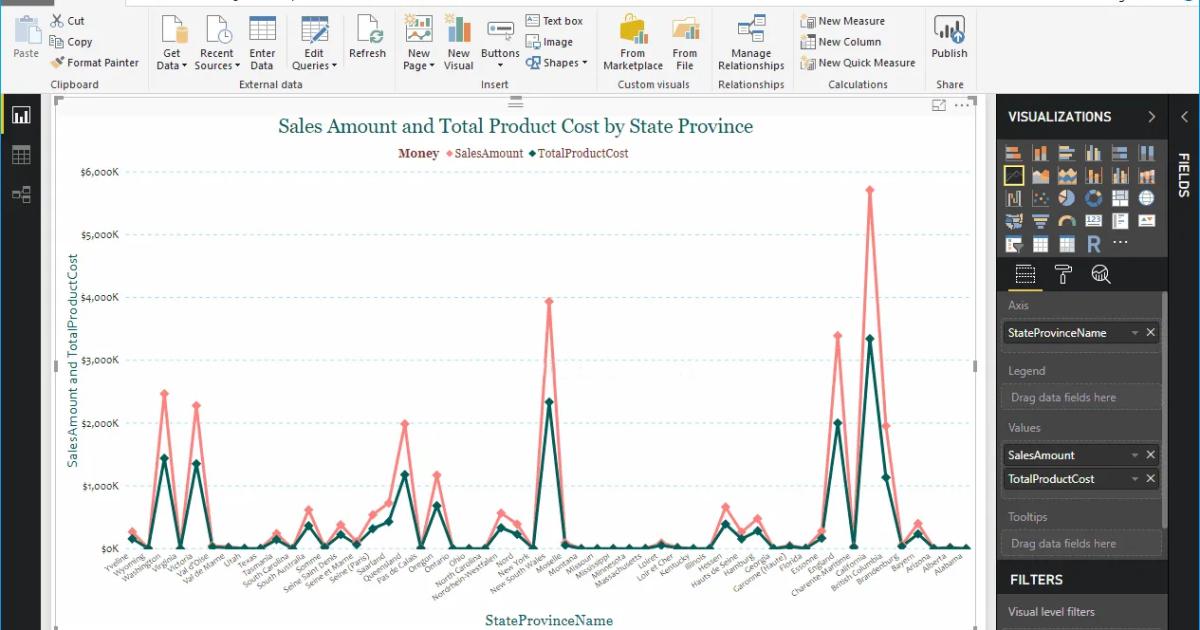
Task: Select the stacked bar chart visualization
Action: pos(1013,153)
